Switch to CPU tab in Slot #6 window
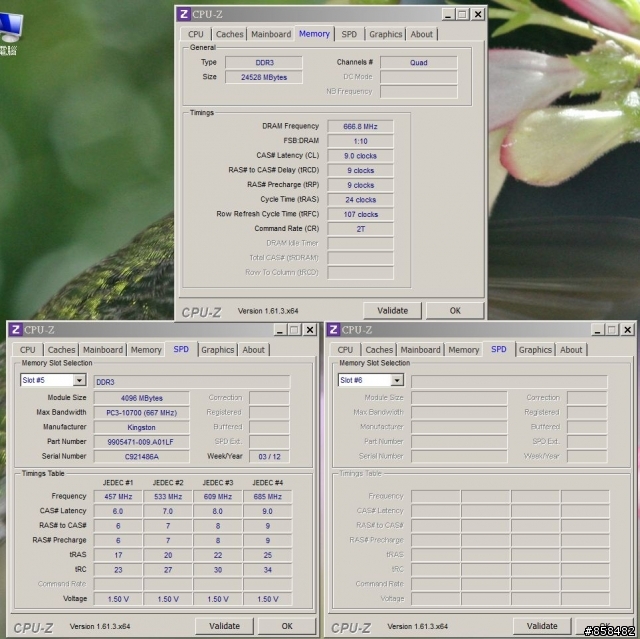 345,350
